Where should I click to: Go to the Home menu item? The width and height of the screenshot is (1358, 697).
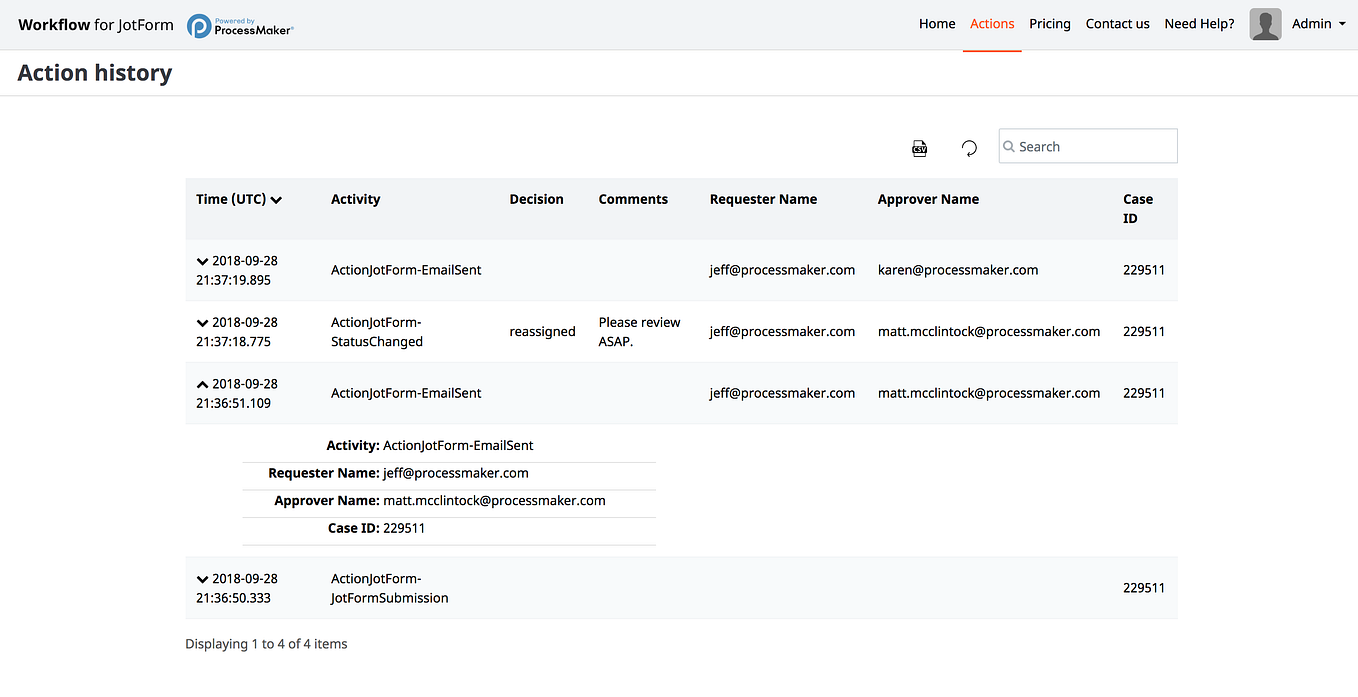[x=937, y=23]
